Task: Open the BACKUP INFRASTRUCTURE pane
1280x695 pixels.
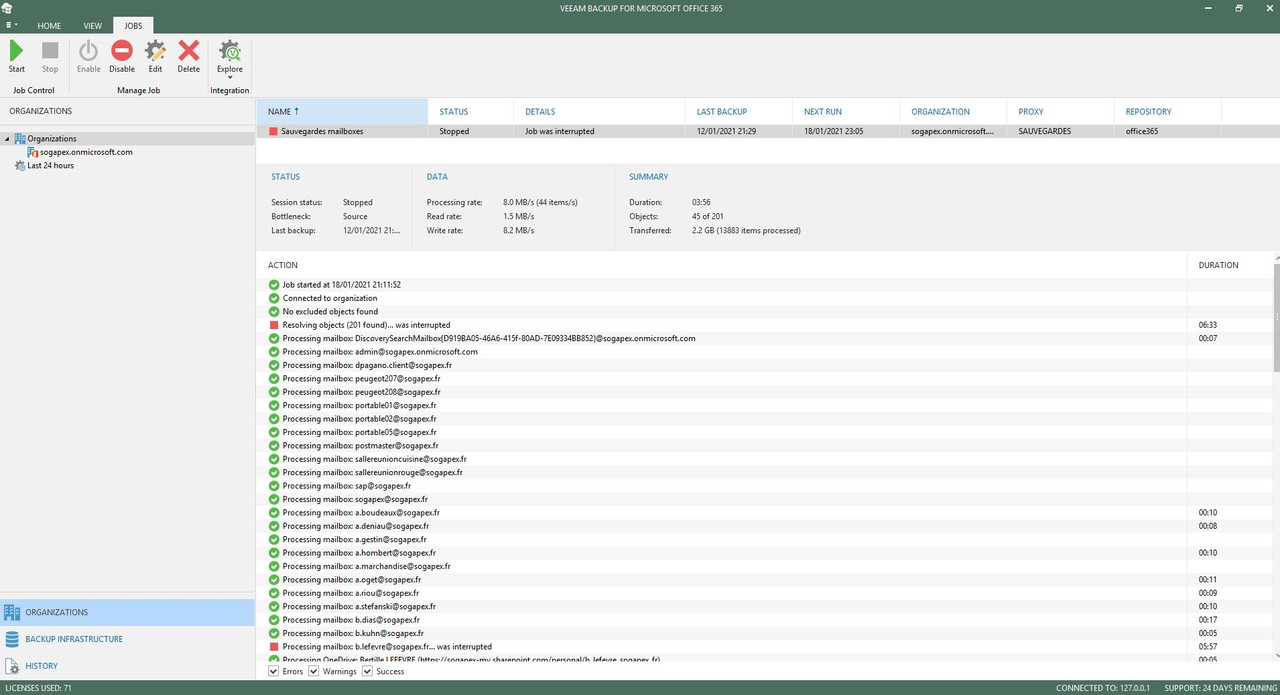Action: [x=127, y=639]
